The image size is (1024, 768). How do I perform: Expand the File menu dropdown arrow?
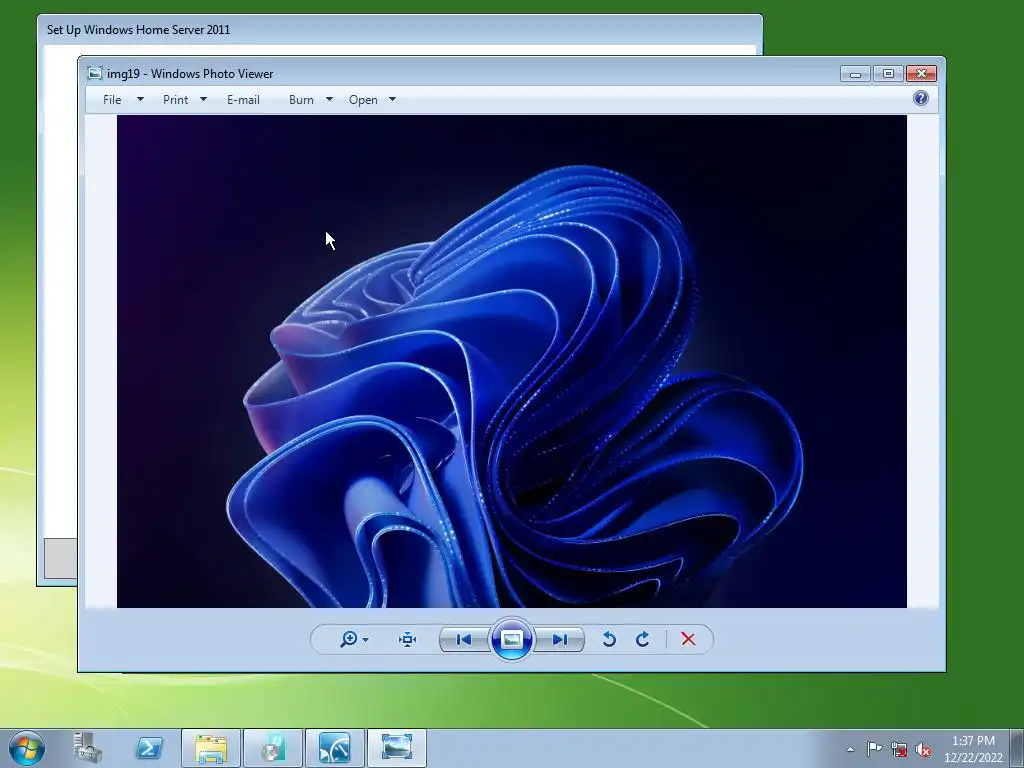[140, 99]
